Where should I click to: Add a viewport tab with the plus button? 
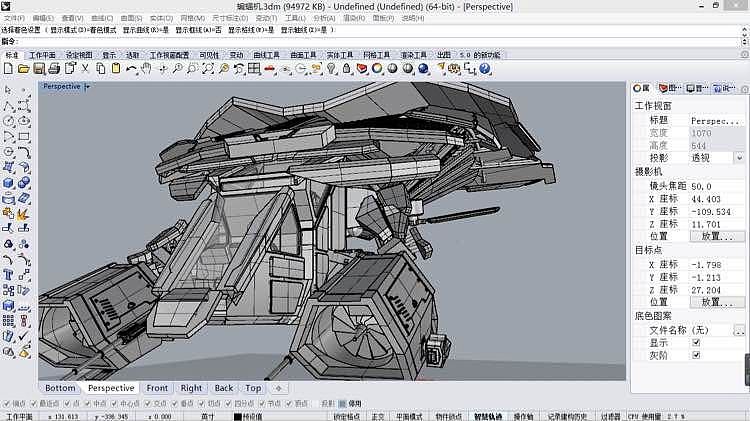279,388
